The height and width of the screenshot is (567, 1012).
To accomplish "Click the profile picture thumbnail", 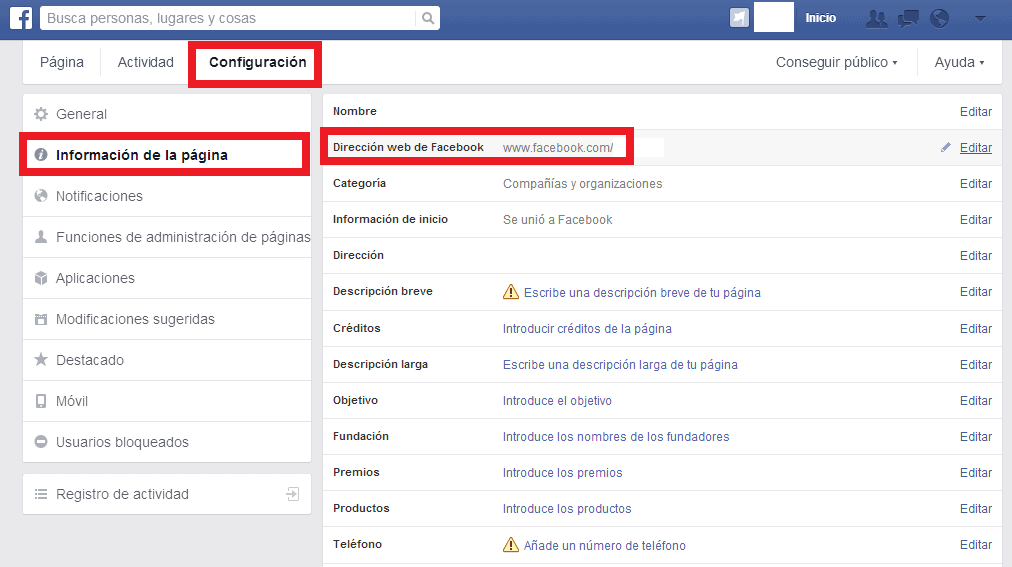I will click(x=774, y=17).
